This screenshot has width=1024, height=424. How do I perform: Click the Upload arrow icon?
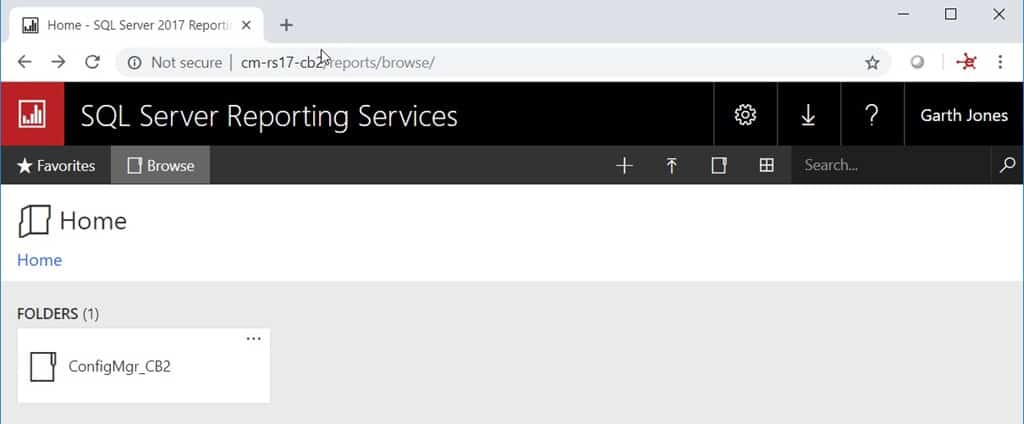tap(672, 166)
